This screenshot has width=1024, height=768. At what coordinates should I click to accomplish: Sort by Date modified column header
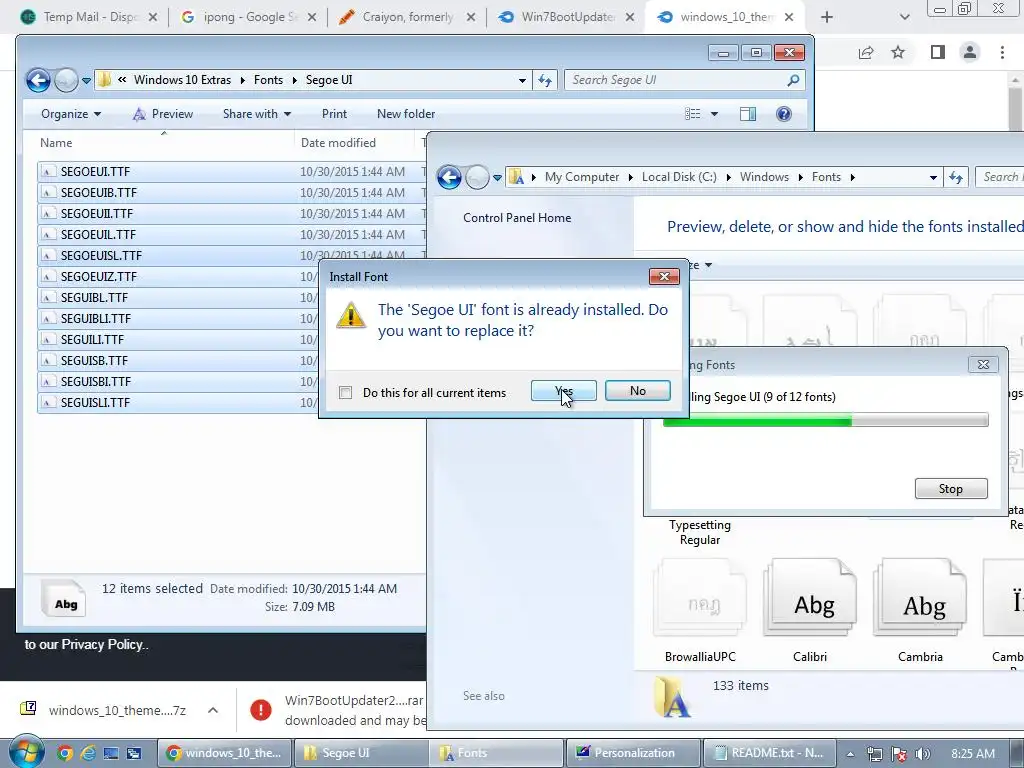pos(338,142)
